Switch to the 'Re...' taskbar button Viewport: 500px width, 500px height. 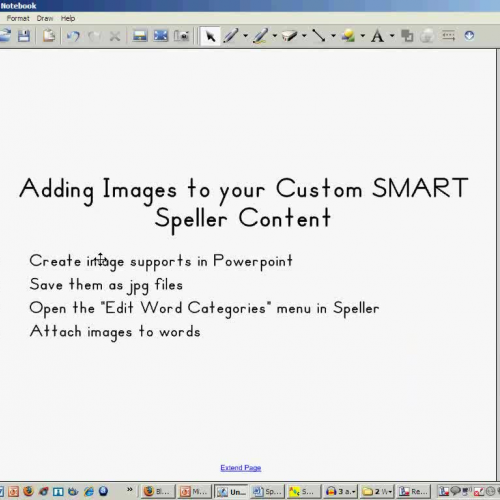413,491
